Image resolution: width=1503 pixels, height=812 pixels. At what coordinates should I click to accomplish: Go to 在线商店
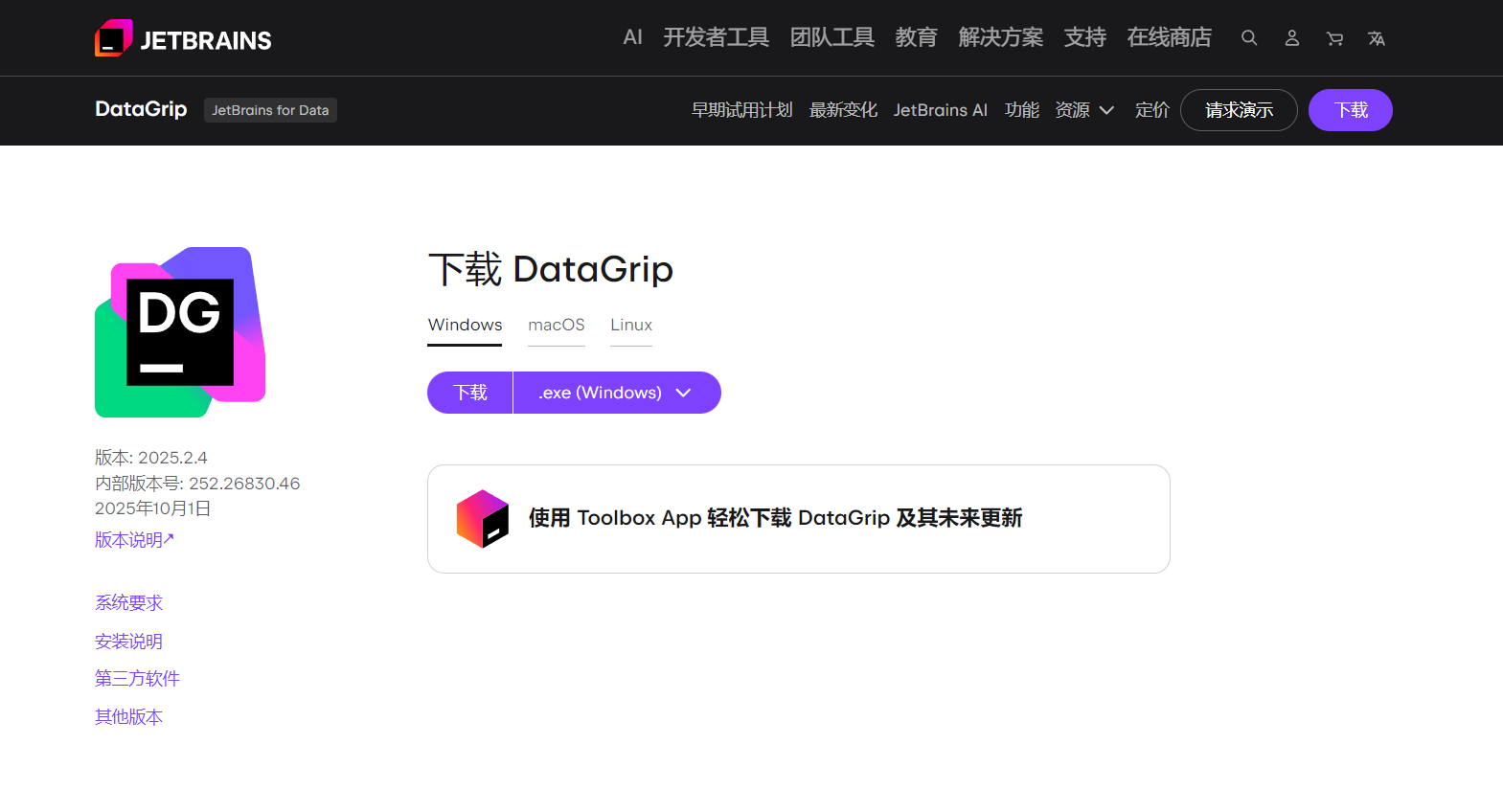point(1169,37)
